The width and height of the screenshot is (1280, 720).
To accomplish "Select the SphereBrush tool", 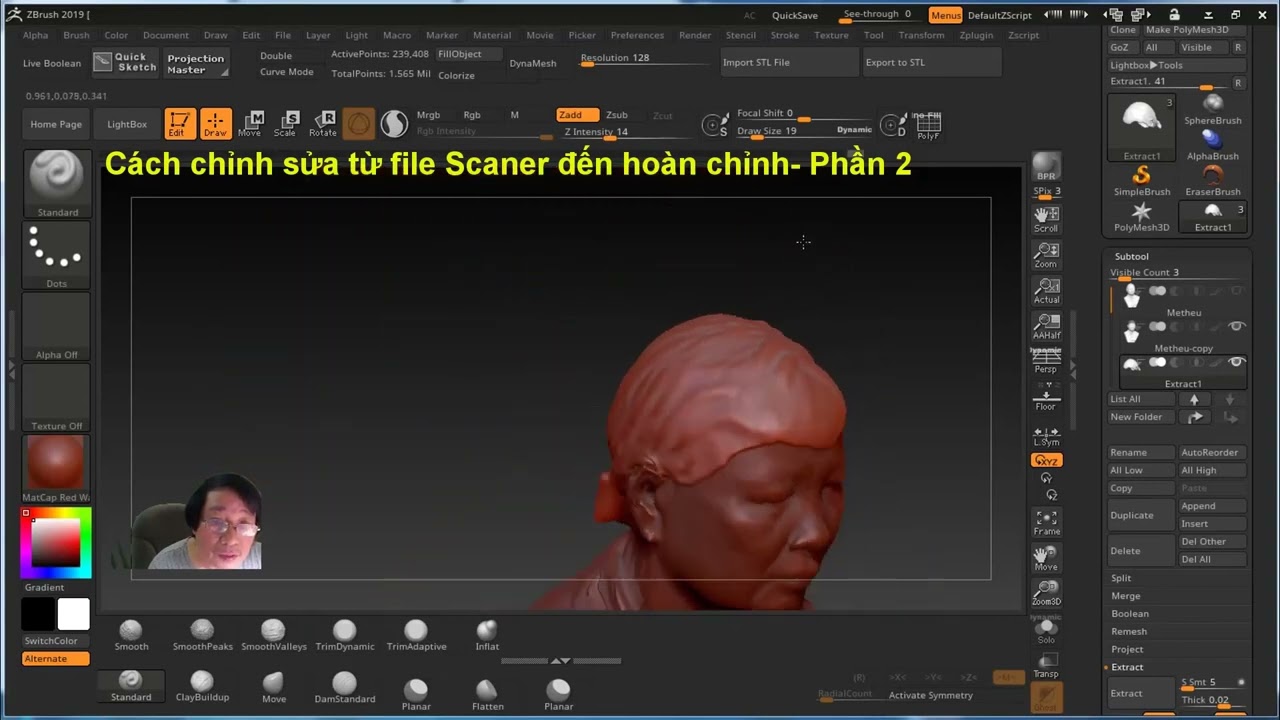I will click(1213, 109).
